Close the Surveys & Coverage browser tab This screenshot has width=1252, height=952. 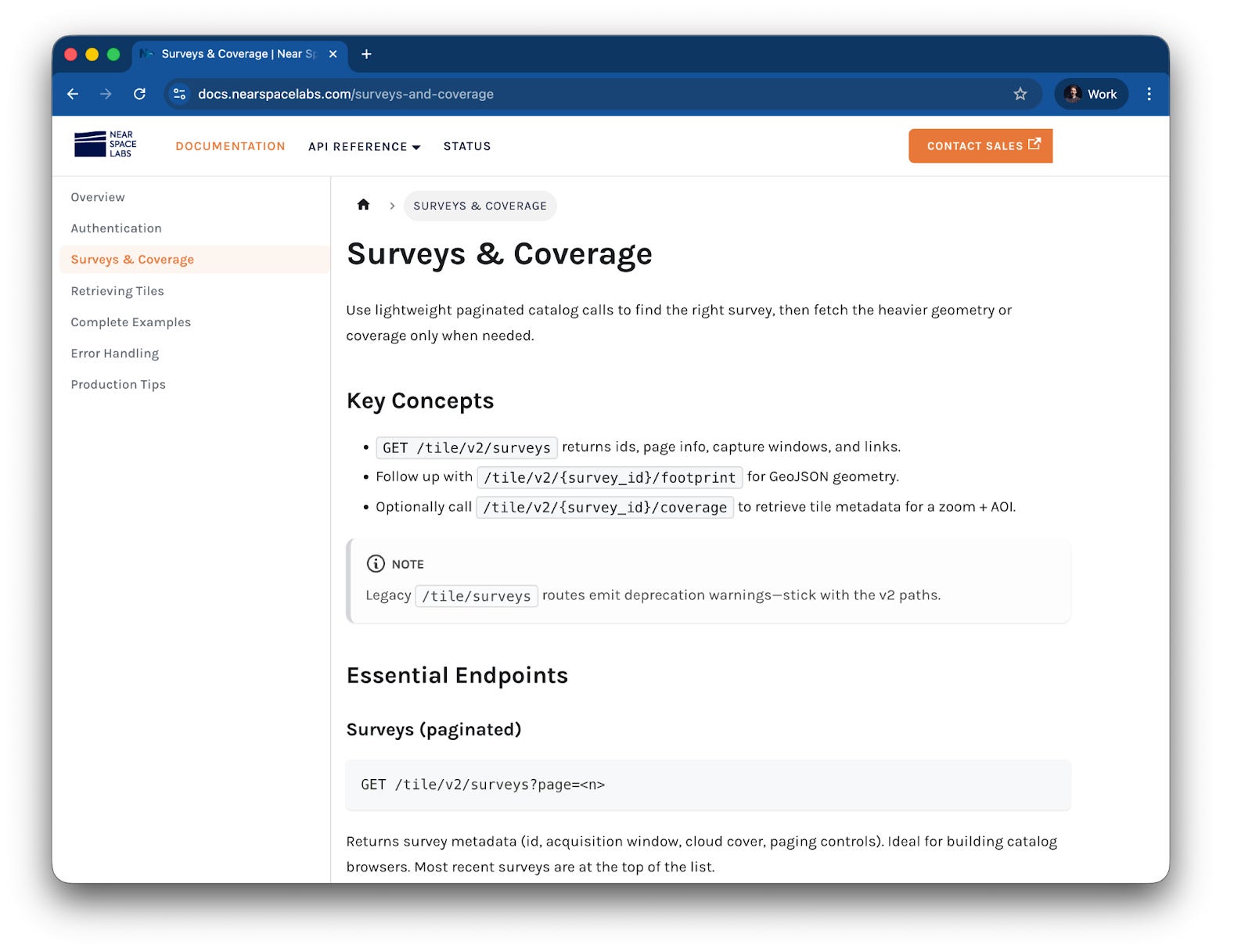[x=333, y=54]
